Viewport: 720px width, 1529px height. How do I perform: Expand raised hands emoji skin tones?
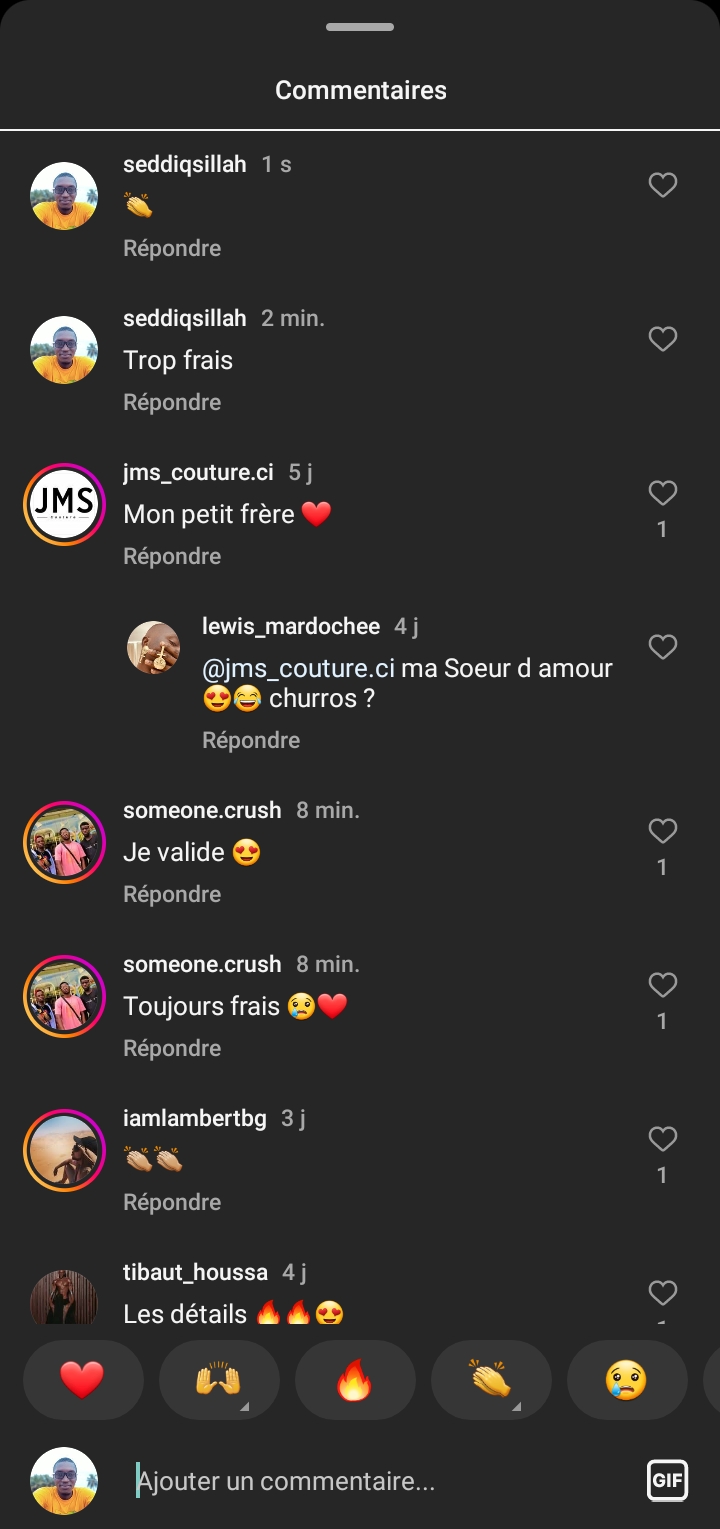[244, 1406]
